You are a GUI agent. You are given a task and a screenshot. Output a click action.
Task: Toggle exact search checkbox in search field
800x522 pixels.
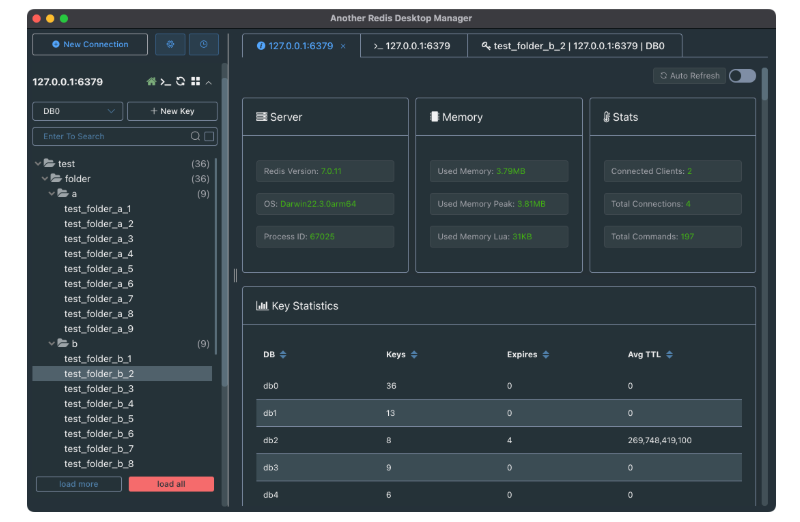(x=209, y=136)
